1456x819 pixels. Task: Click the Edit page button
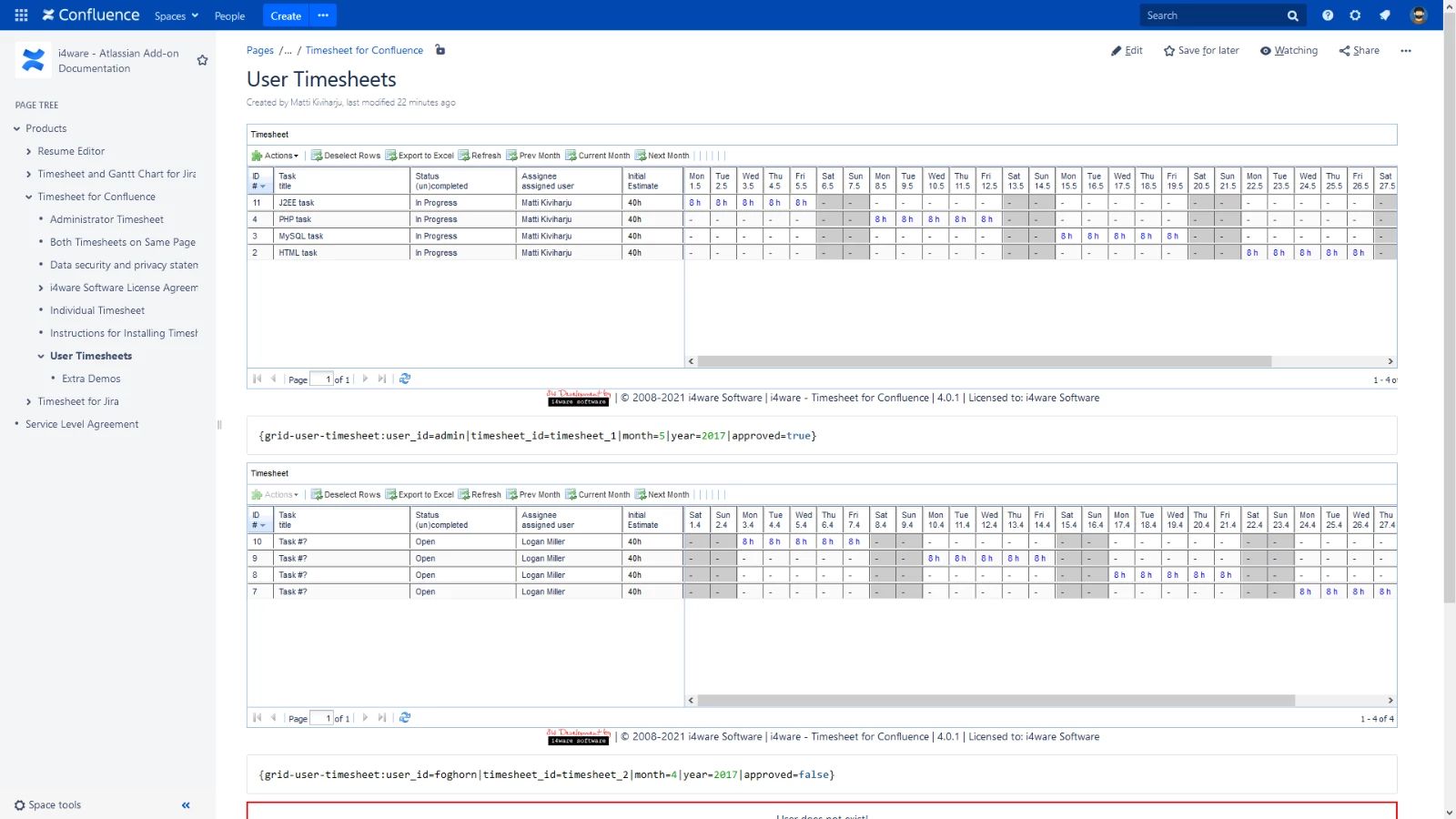click(x=1127, y=51)
